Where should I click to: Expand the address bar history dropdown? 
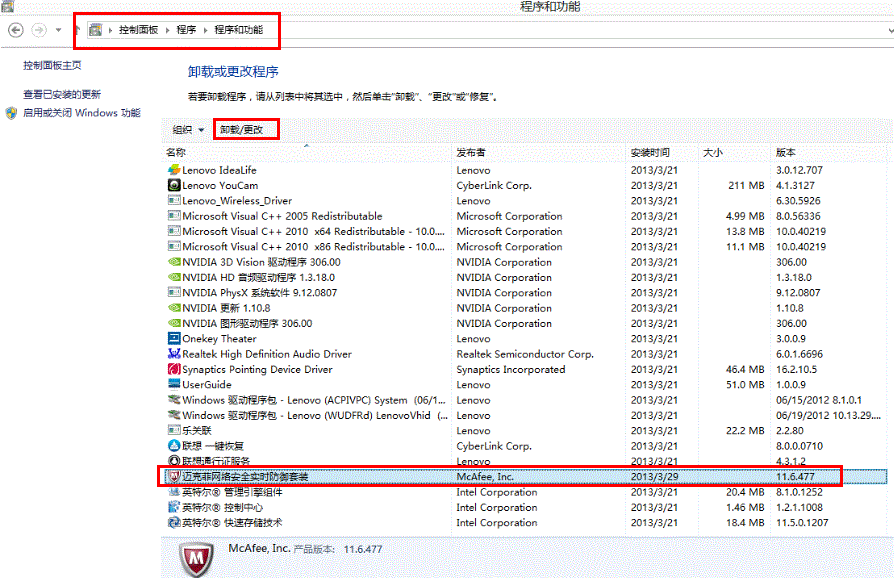point(889,30)
